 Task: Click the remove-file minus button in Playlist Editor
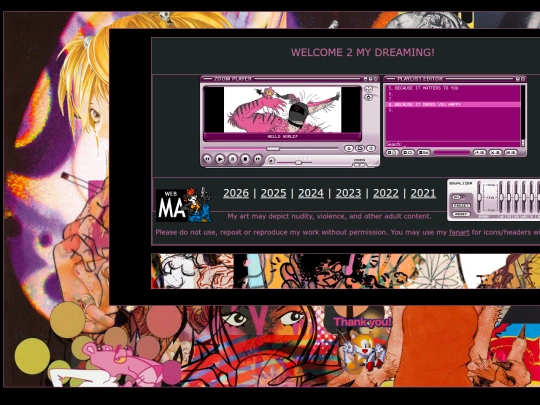pyautogui.click(x=408, y=152)
